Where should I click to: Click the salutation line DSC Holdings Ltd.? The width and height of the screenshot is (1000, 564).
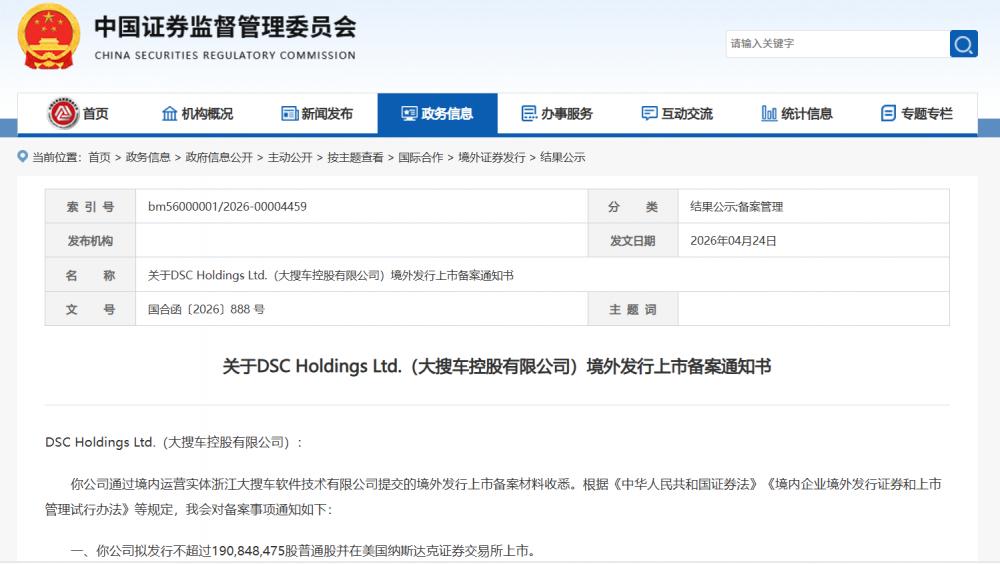point(173,442)
